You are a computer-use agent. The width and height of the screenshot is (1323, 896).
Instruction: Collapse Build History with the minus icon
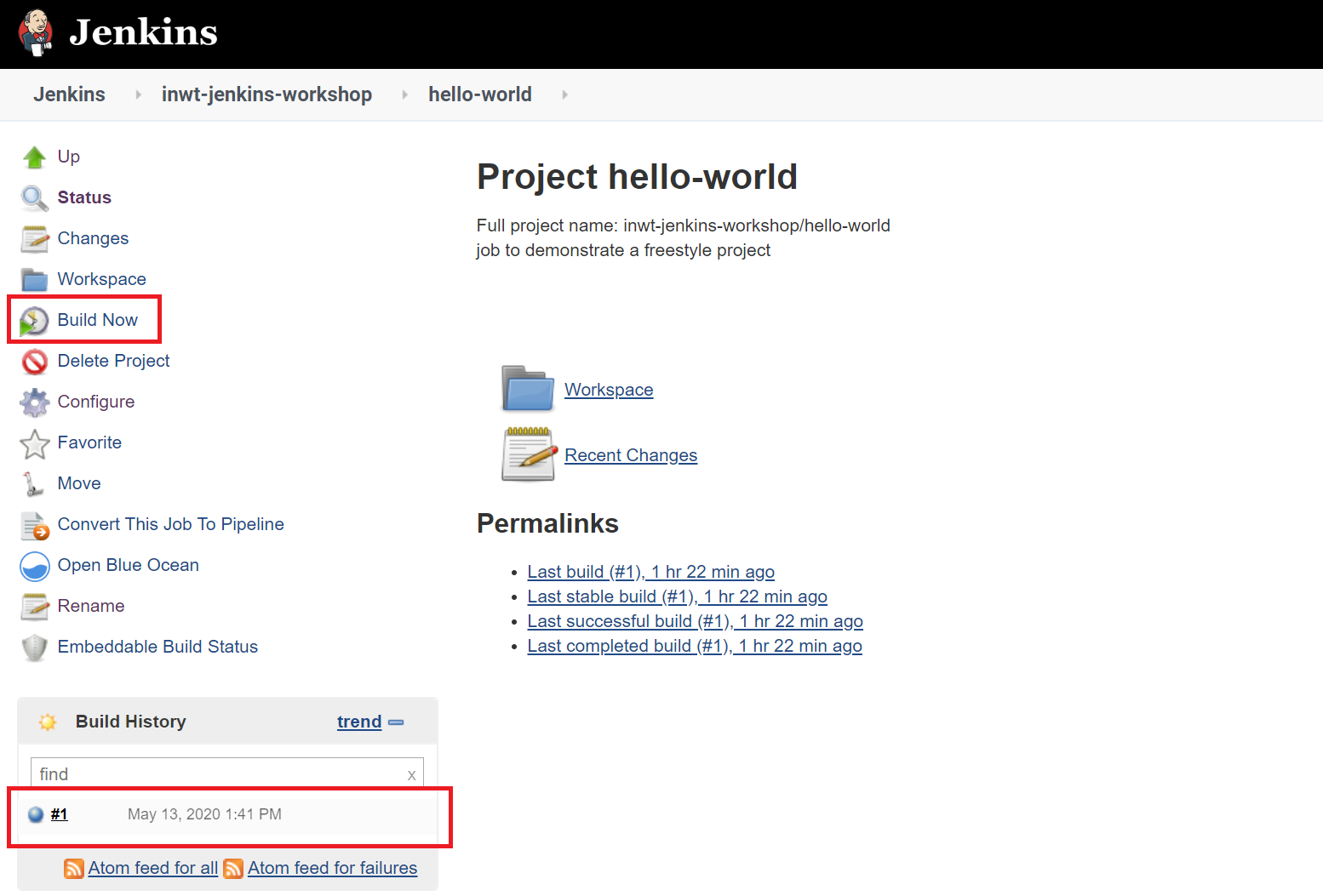pyautogui.click(x=396, y=722)
